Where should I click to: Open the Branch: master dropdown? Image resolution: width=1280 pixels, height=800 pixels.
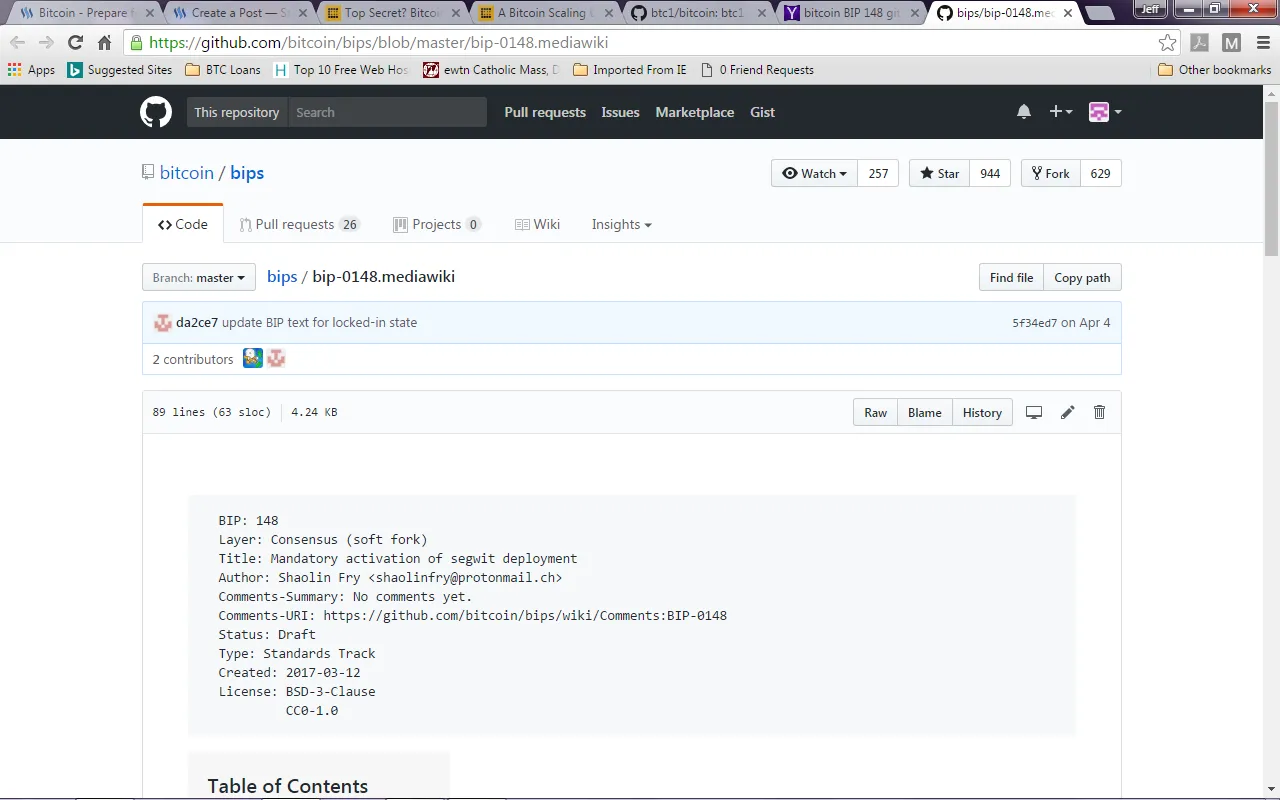pyautogui.click(x=199, y=277)
